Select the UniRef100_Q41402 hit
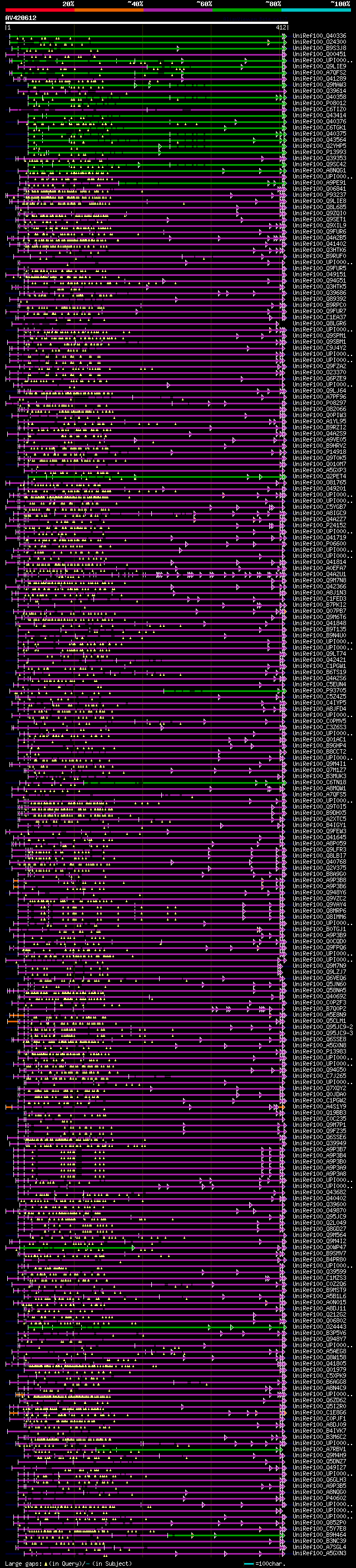356x1568 pixels. (x=319, y=244)
